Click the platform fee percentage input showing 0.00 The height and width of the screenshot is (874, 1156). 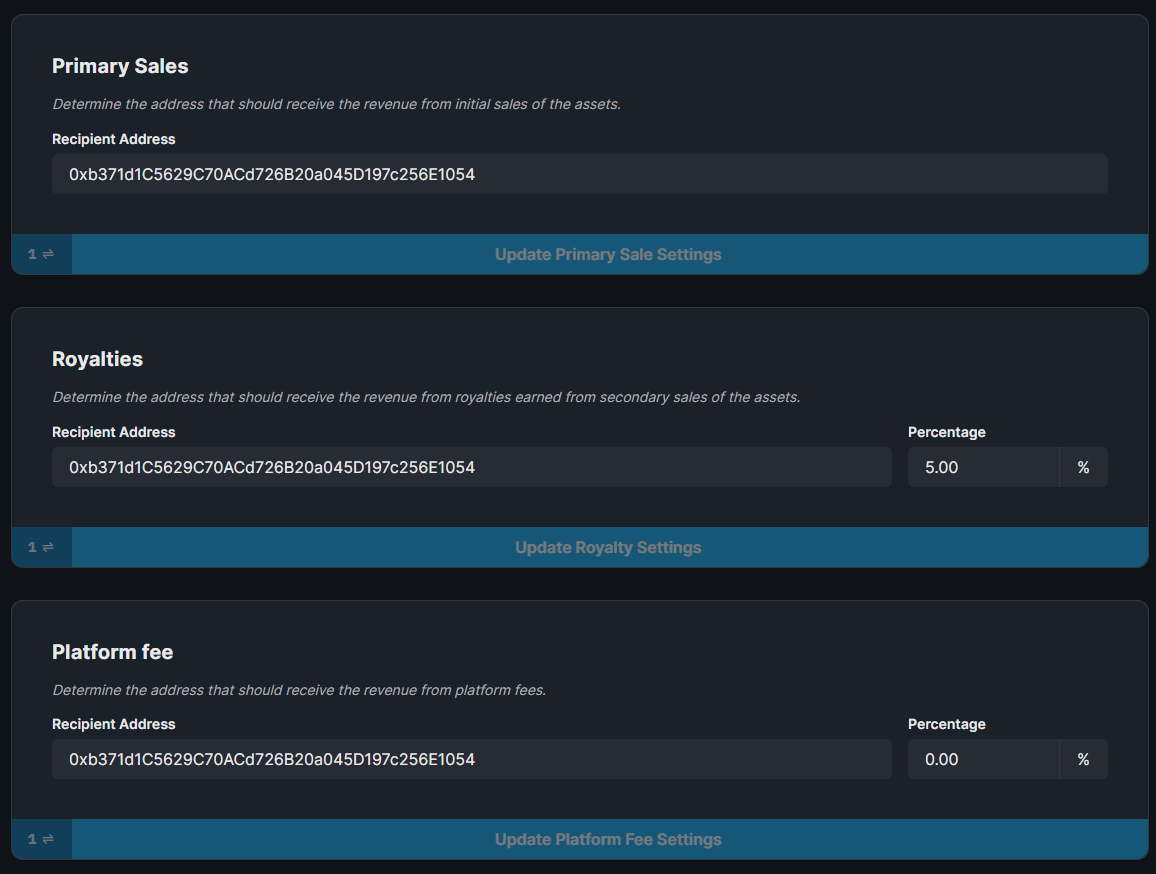pos(983,759)
